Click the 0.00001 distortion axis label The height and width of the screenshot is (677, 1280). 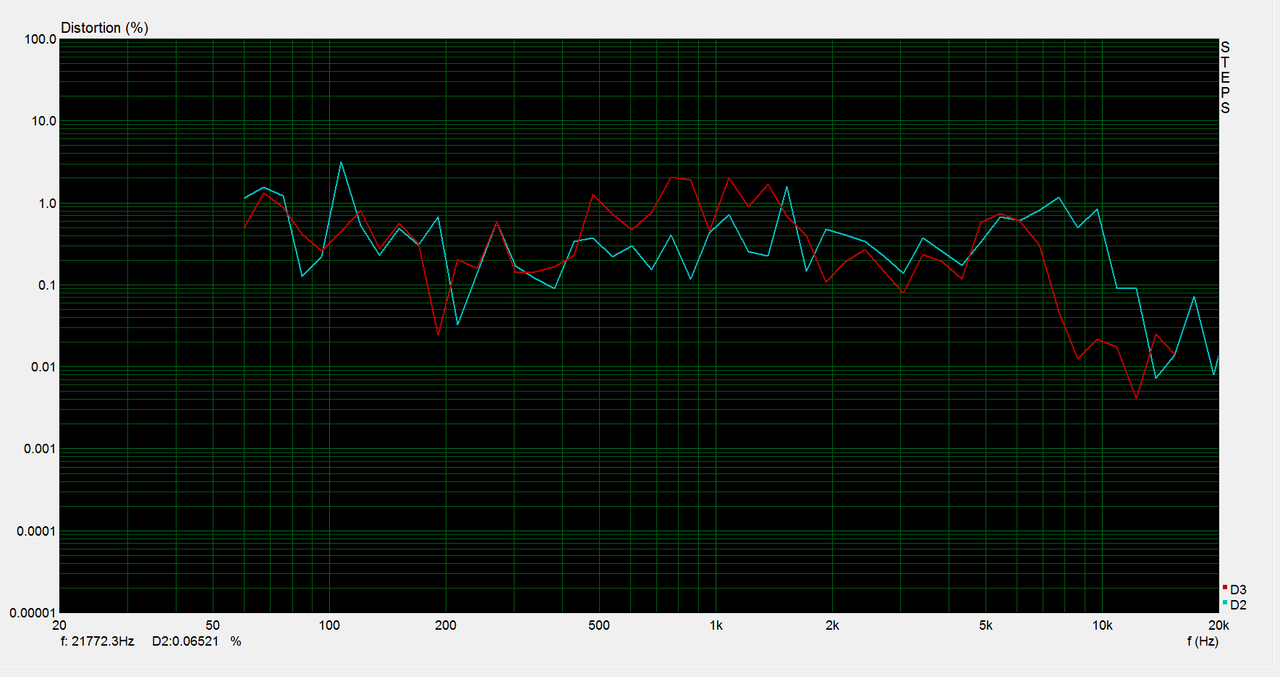31,613
